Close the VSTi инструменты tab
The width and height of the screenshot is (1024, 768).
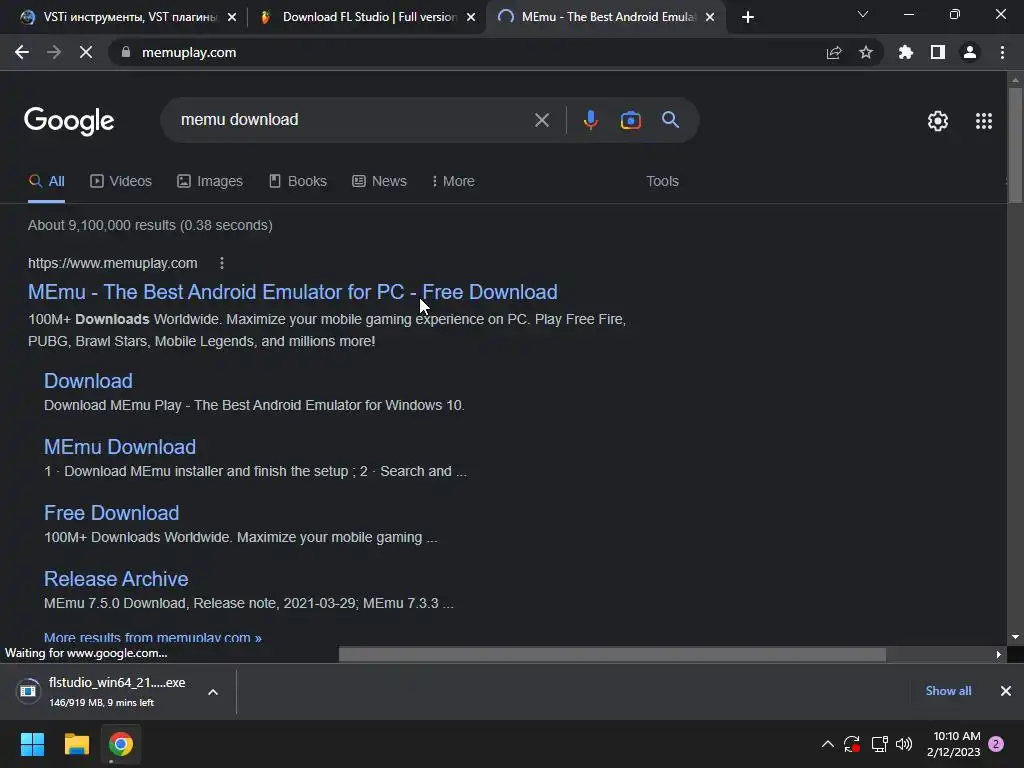(232, 17)
